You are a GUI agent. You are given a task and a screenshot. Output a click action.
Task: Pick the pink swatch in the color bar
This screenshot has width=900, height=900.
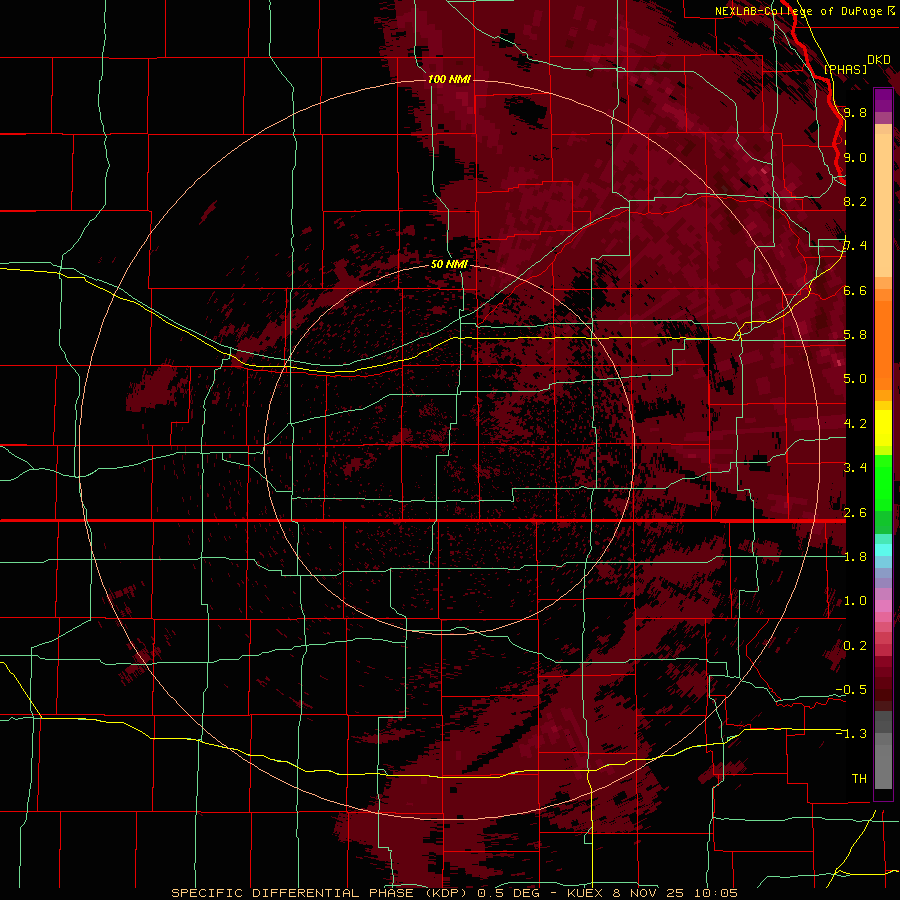pyautogui.click(x=883, y=606)
